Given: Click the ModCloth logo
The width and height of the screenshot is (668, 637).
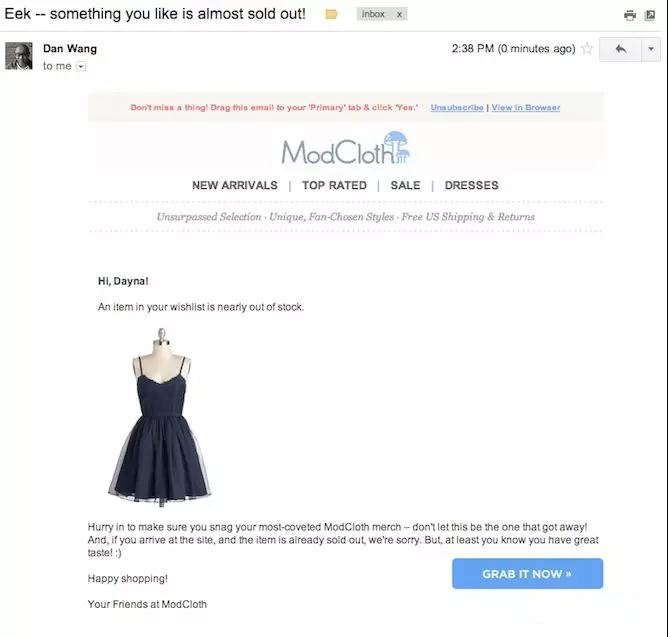Looking at the screenshot, I should pos(346,148).
